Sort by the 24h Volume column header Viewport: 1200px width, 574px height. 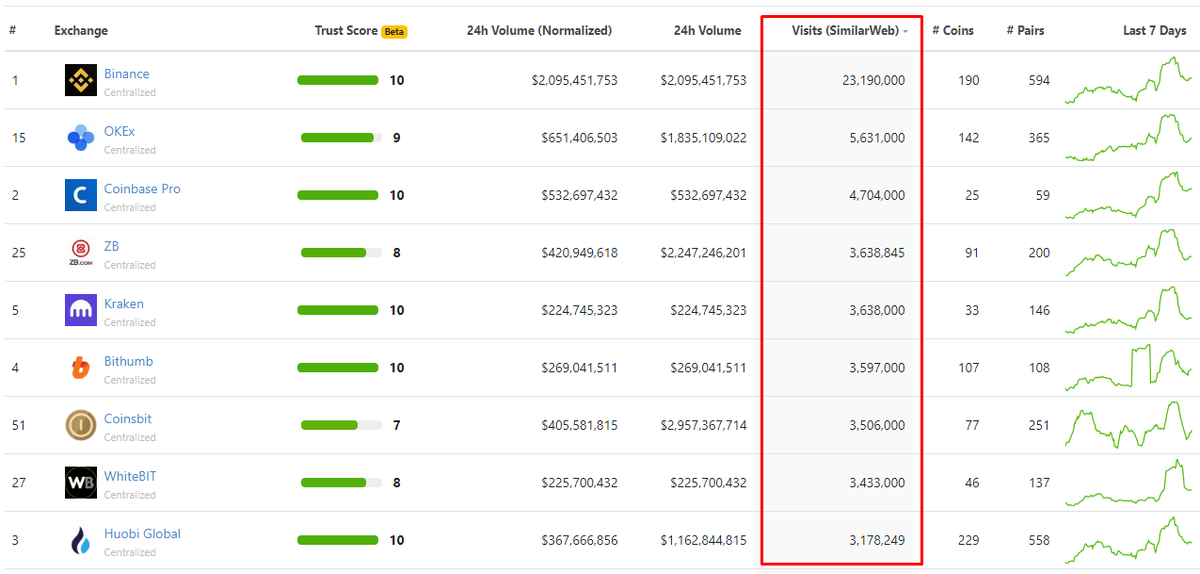click(707, 31)
